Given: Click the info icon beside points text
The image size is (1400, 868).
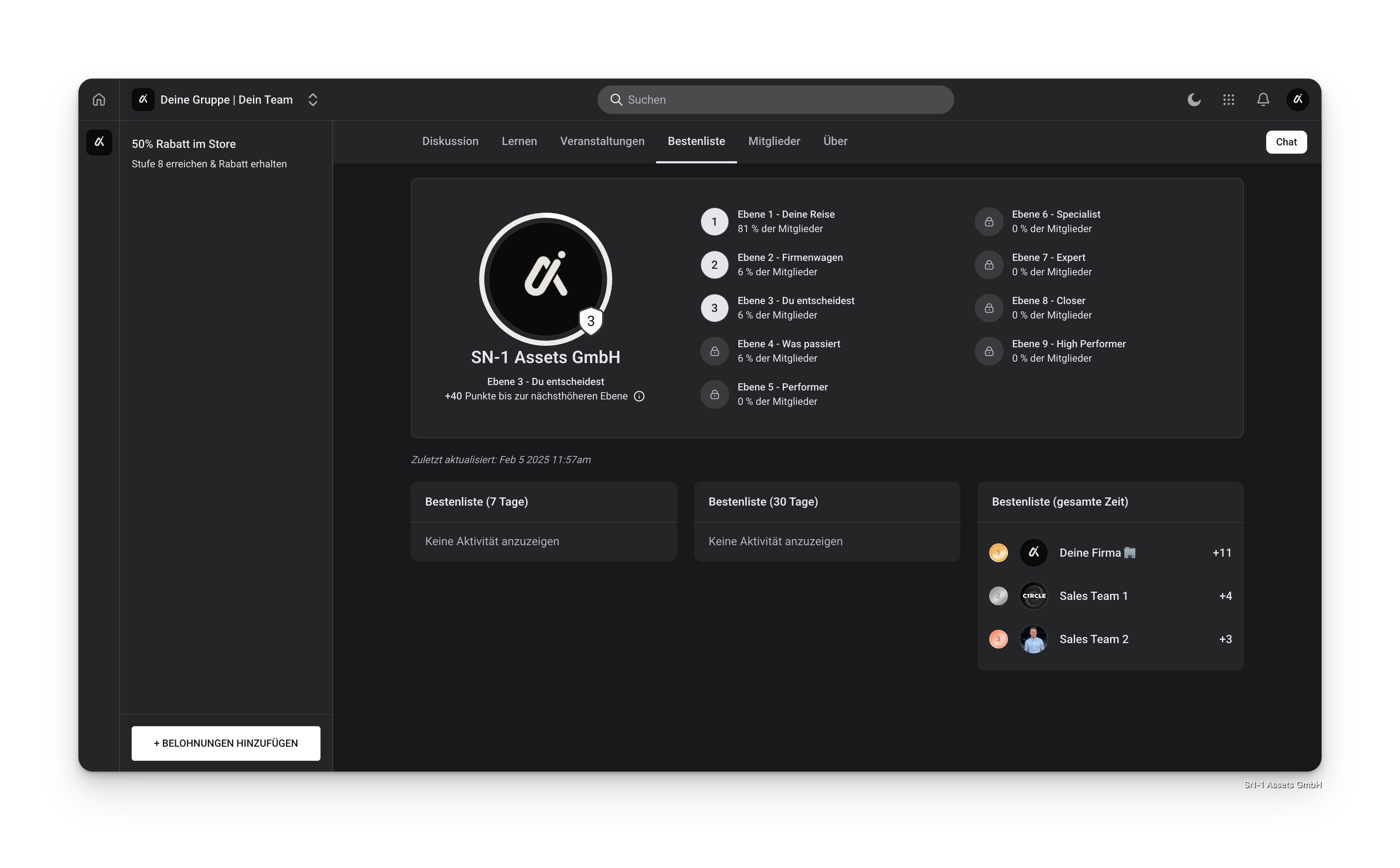Looking at the screenshot, I should pyautogui.click(x=639, y=396).
